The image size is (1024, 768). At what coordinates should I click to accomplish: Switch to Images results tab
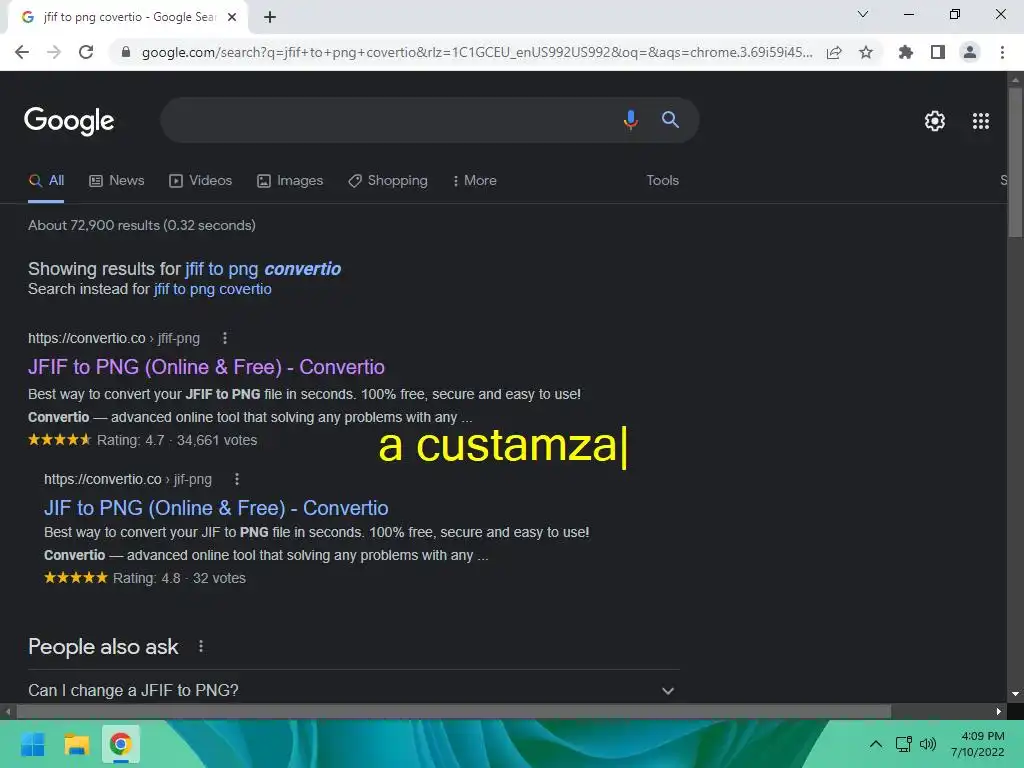(290, 181)
